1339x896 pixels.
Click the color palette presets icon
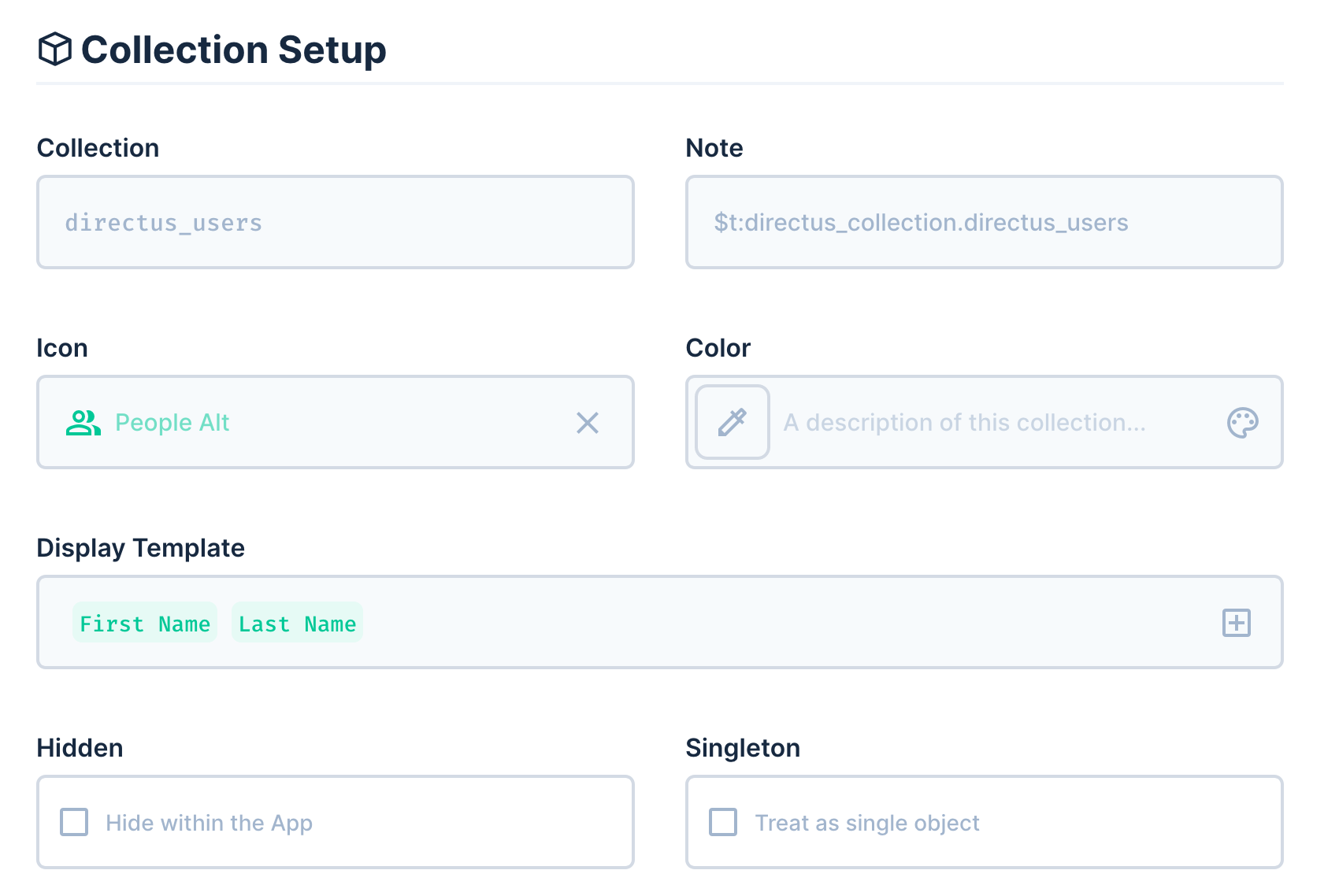coord(1242,423)
